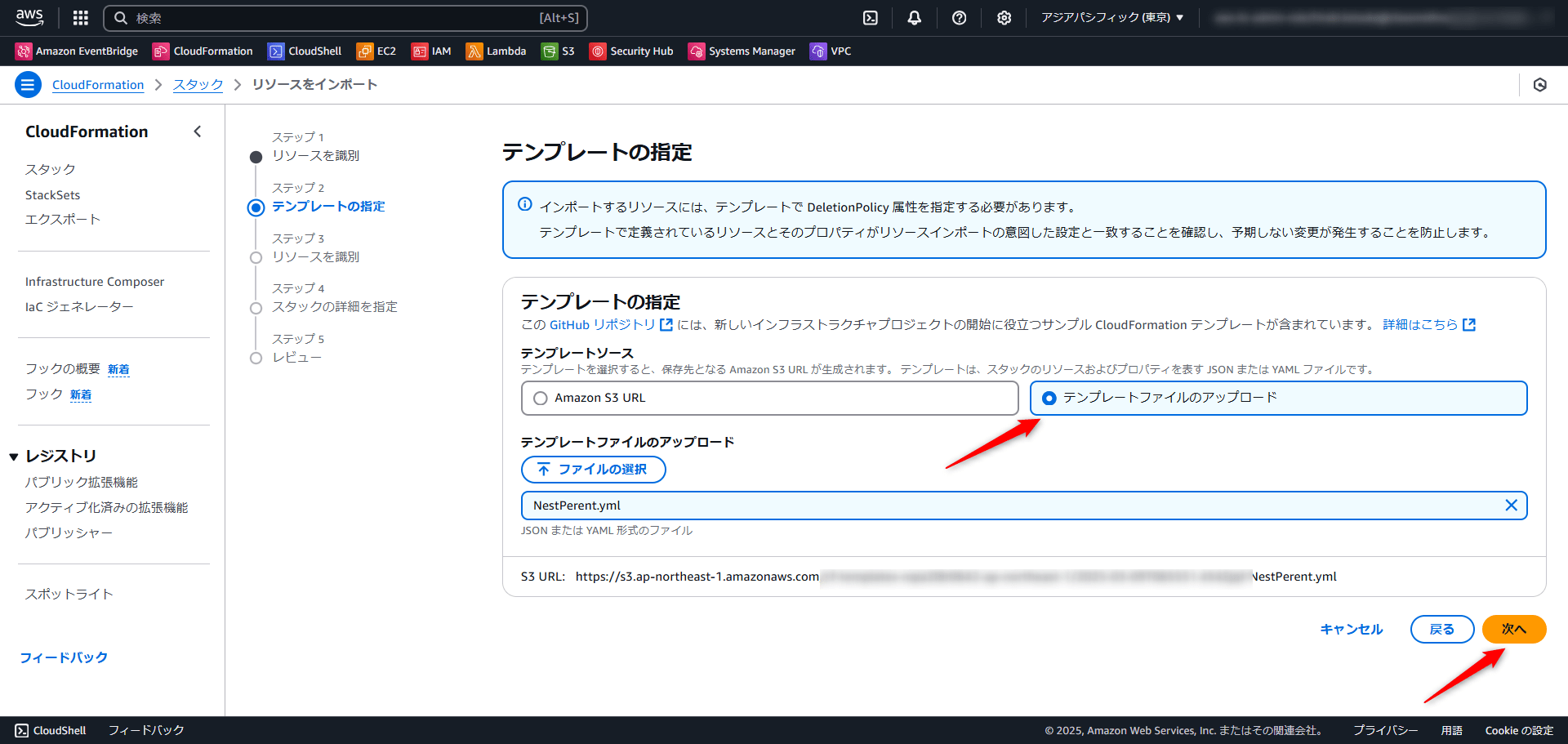Open IAM favorite shortcut
Viewport: 1568px width, 744px height.
[x=431, y=51]
